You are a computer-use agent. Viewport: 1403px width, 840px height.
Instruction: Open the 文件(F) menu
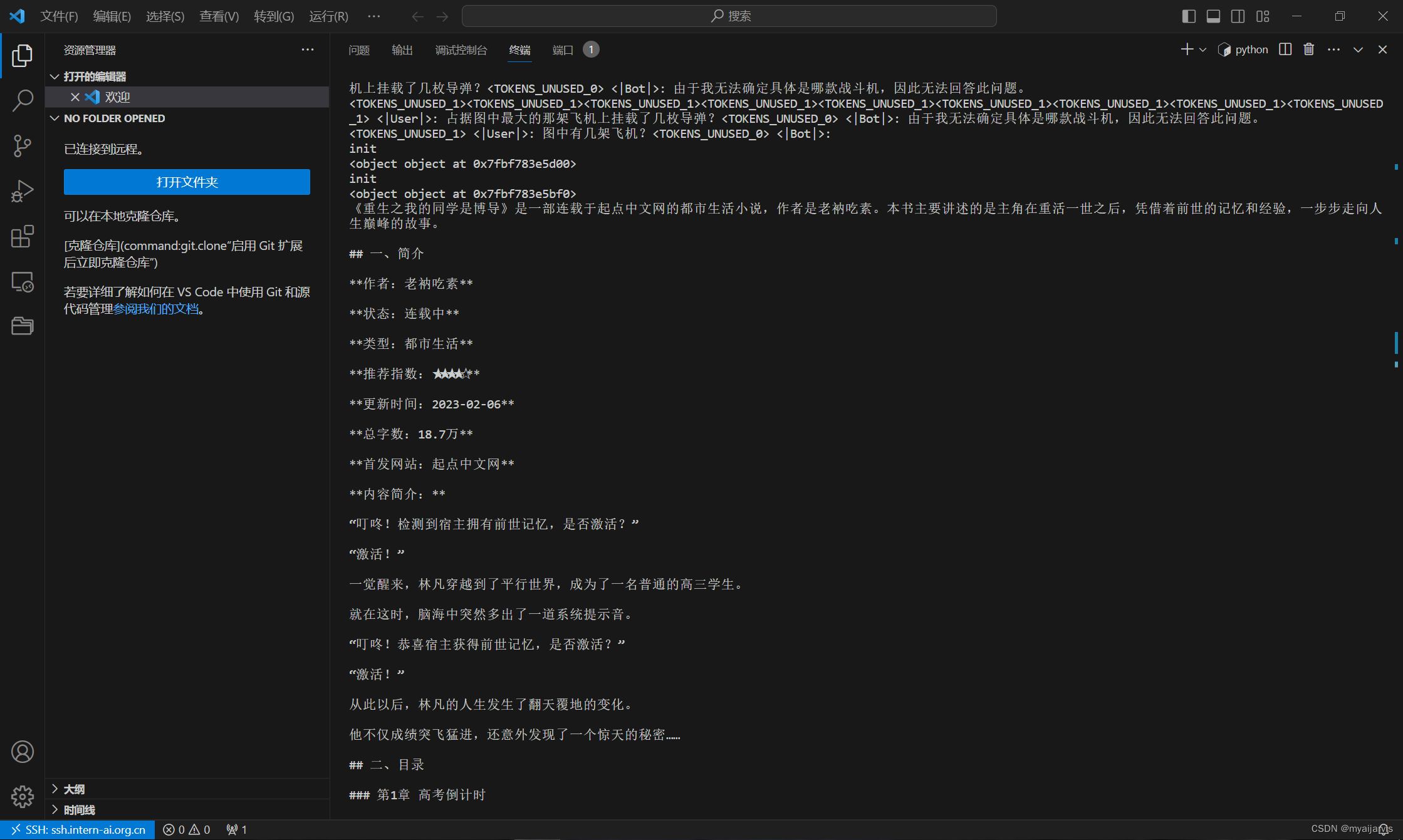pos(59,16)
